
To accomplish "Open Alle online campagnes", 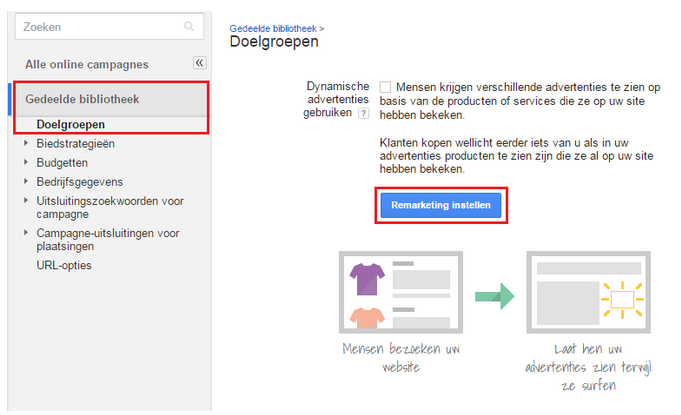I will (87, 64).
